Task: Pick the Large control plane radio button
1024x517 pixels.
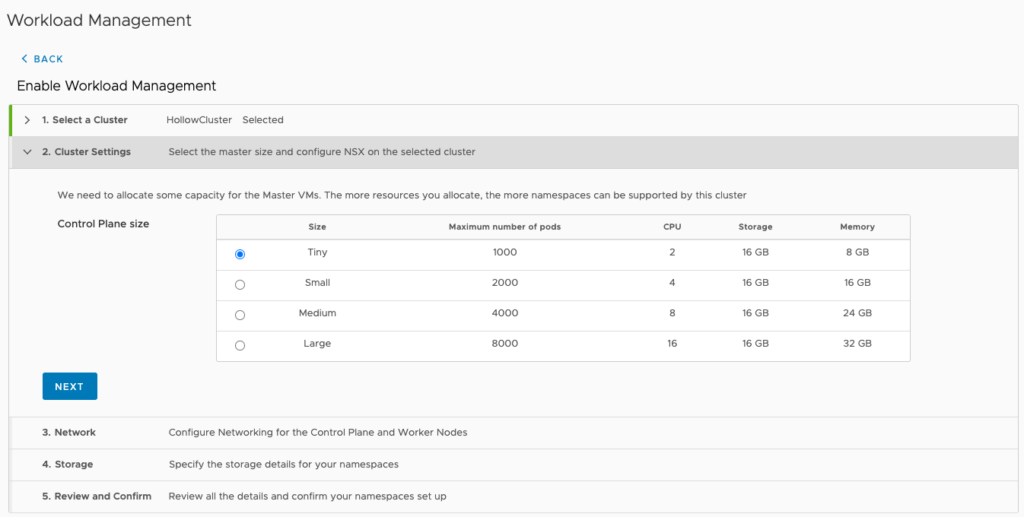Action: coord(240,346)
